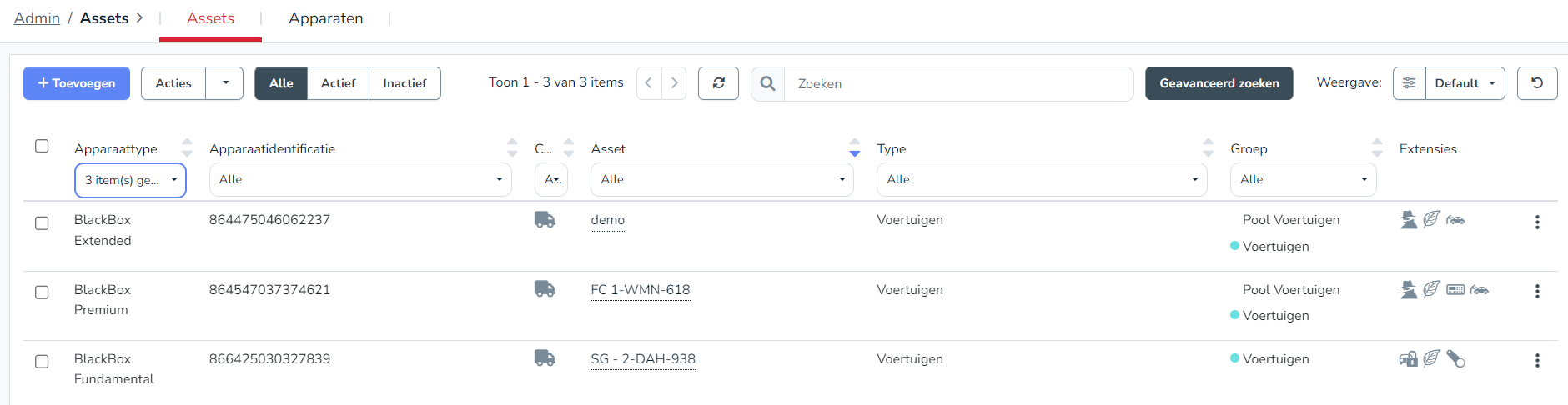Viewport: 1568px width, 405px height.
Task: Open the SG - 2-DAH-938 asset link
Action: pyautogui.click(x=643, y=359)
